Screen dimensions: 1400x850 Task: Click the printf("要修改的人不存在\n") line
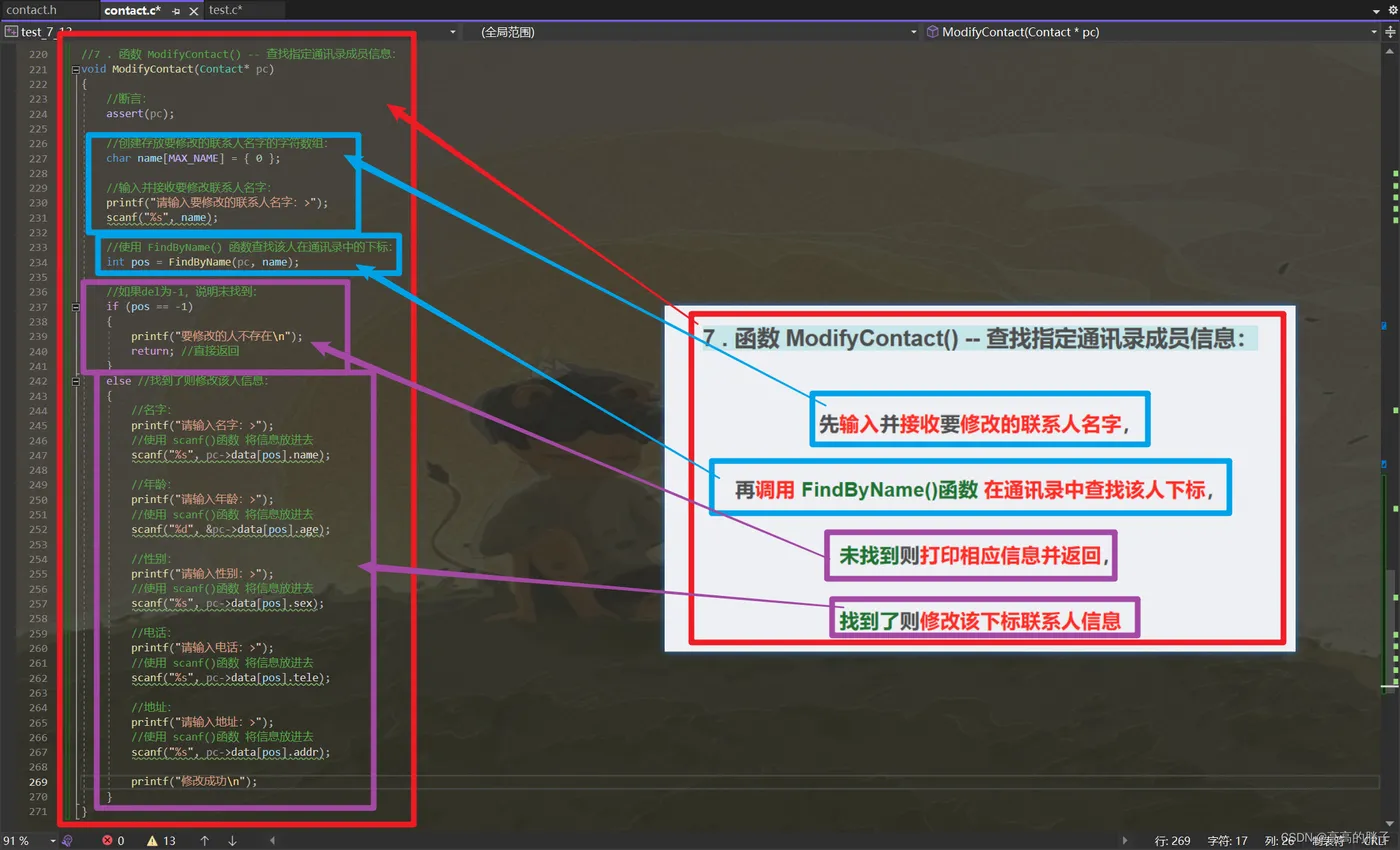(x=216, y=336)
